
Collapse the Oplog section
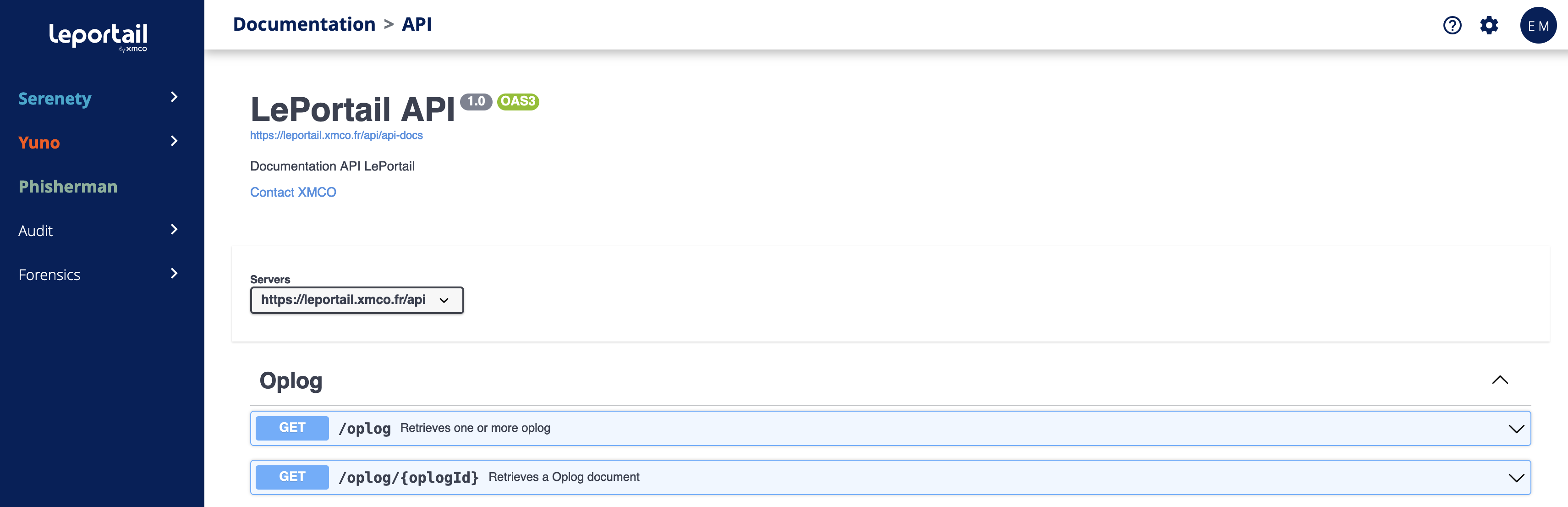tap(1500, 380)
